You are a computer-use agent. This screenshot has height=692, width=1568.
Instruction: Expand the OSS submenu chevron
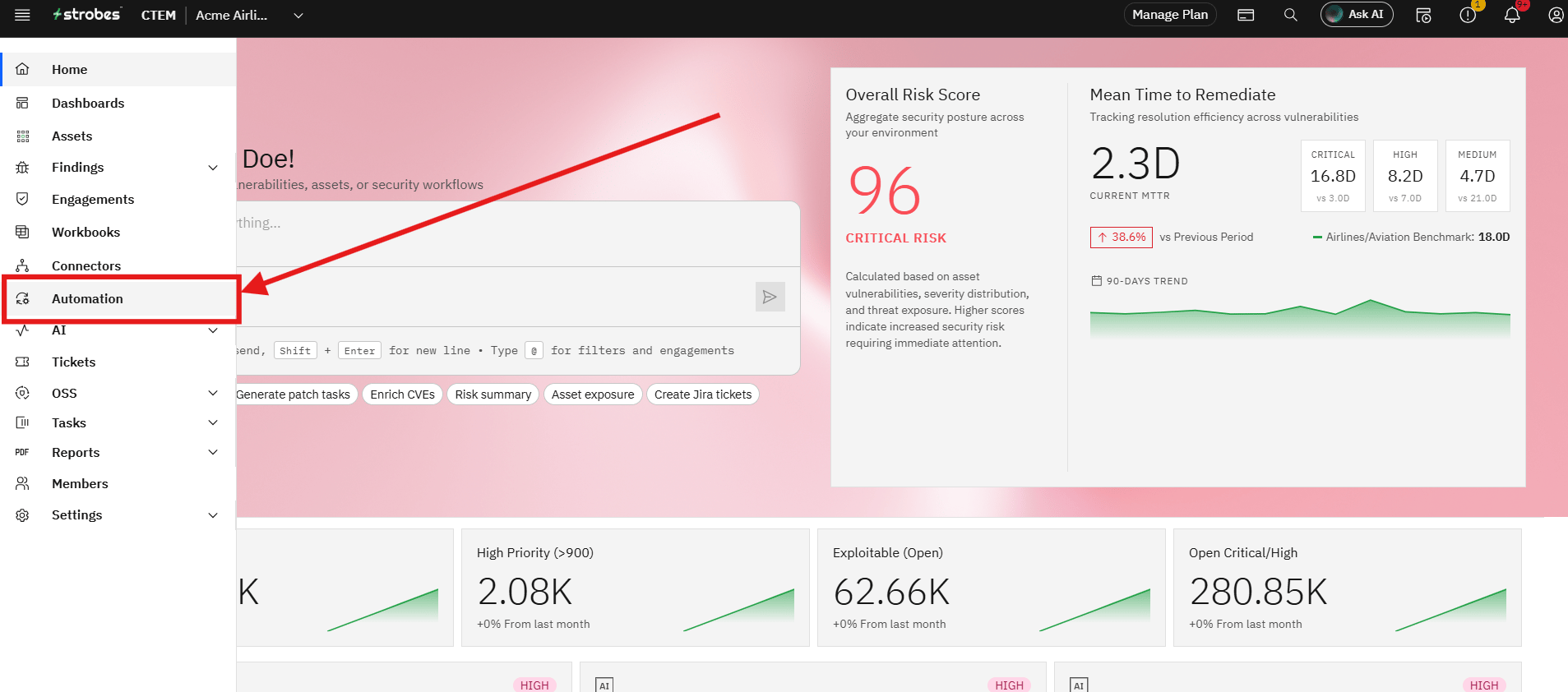tap(213, 393)
